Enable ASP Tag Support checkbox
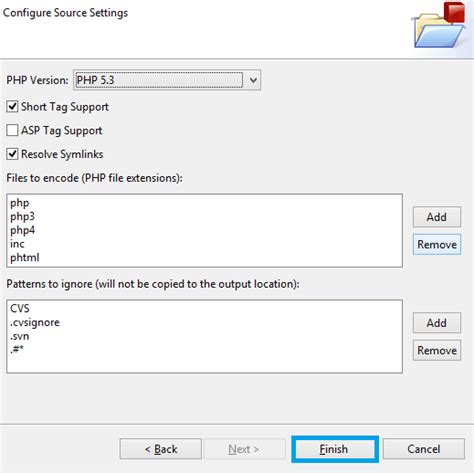474x473 pixels. [x=12, y=130]
